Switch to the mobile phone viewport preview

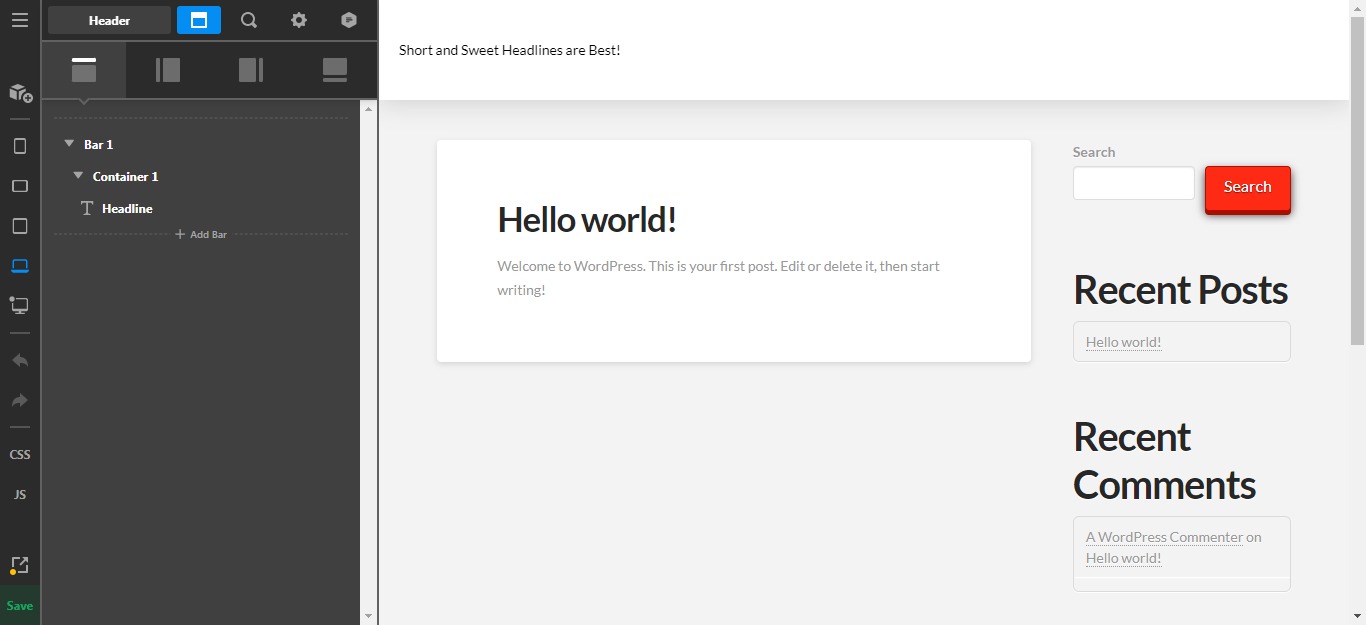tap(20, 146)
